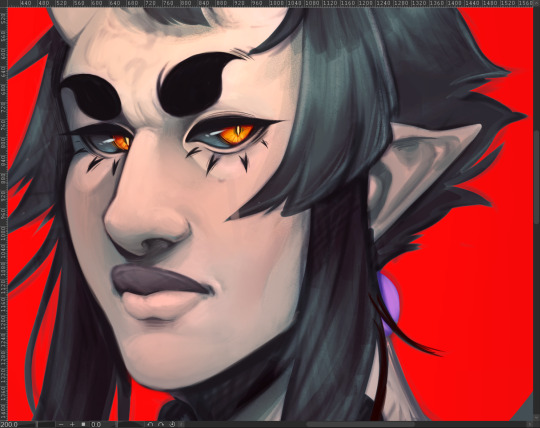Click the zoom out minus button
Viewport: 540px width, 428px height.
pyautogui.click(x=61, y=425)
